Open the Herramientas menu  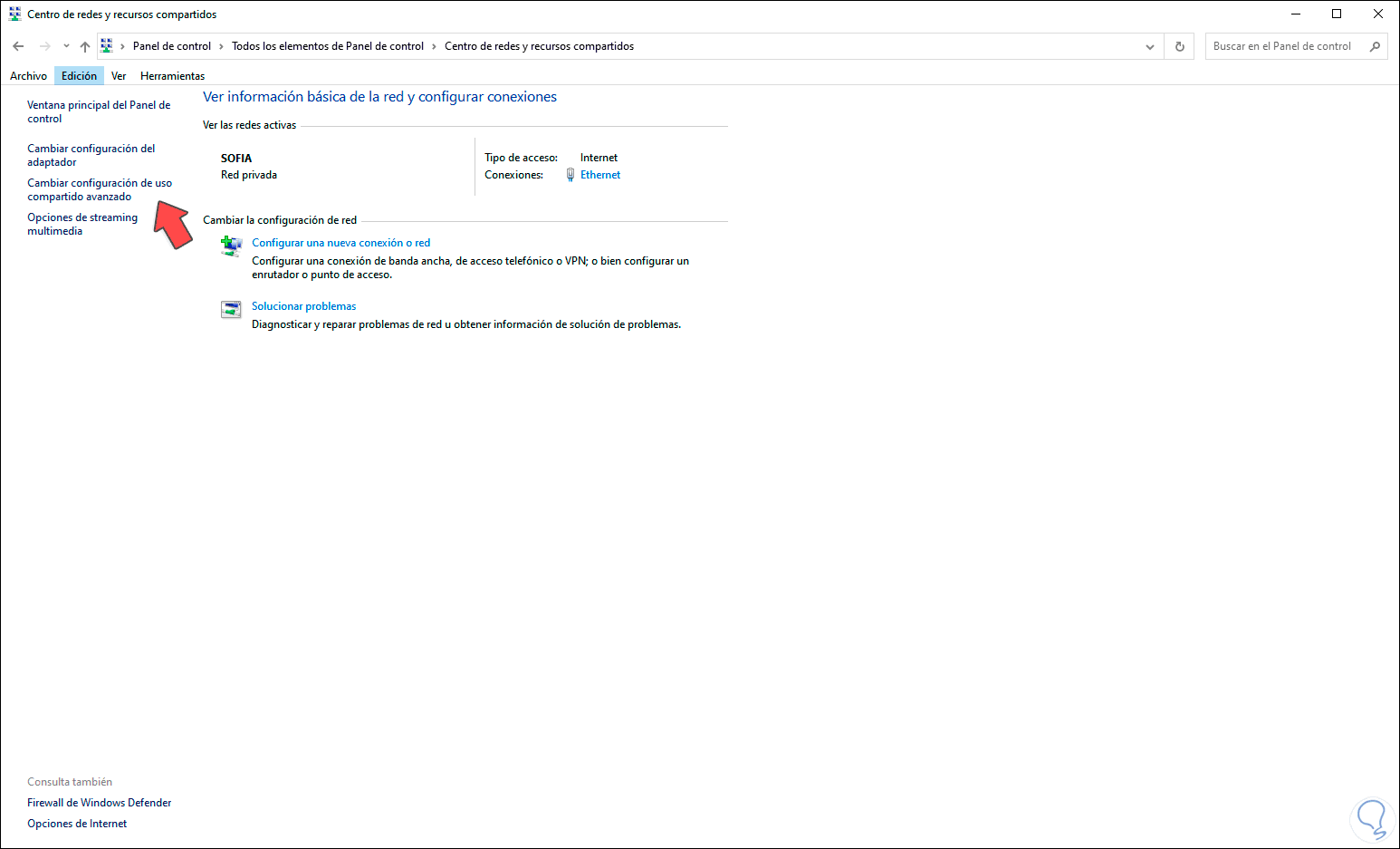172,75
